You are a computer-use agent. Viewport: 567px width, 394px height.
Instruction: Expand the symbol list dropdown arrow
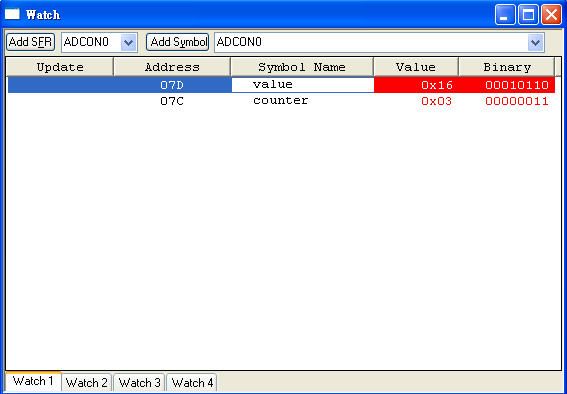(x=536, y=43)
